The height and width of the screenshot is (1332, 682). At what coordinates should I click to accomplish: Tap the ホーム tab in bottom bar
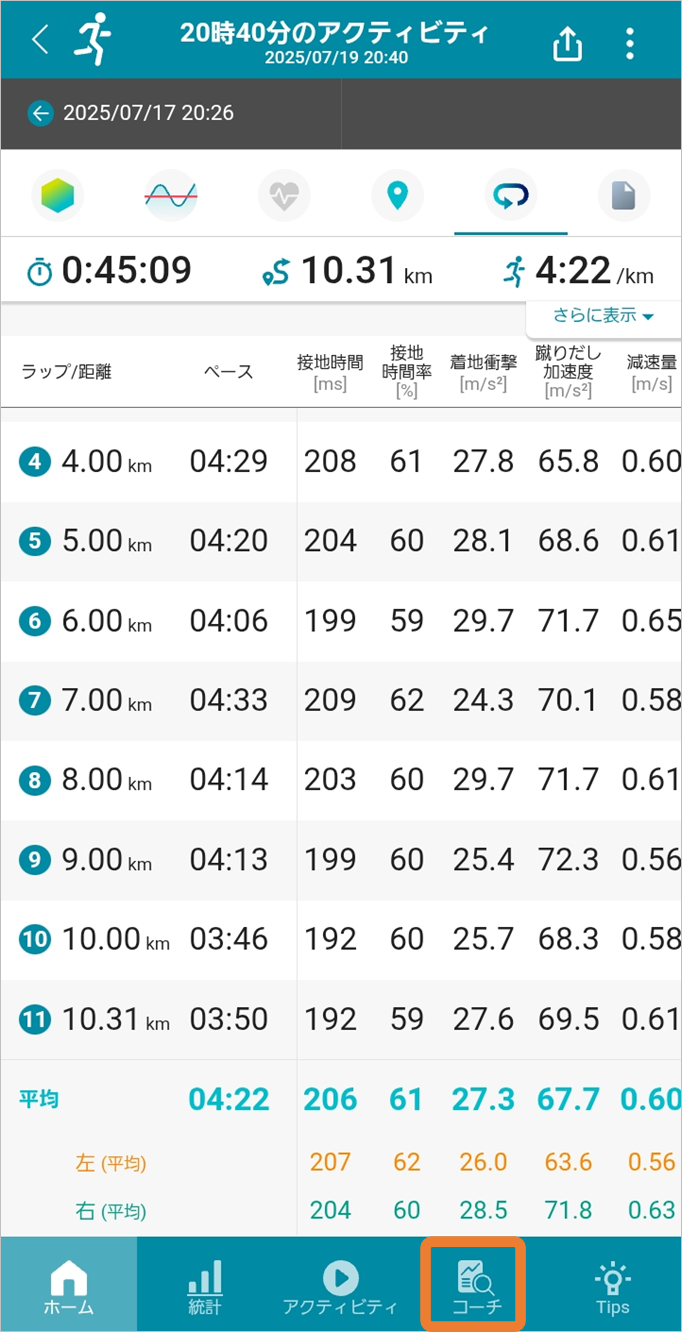(x=68, y=1285)
